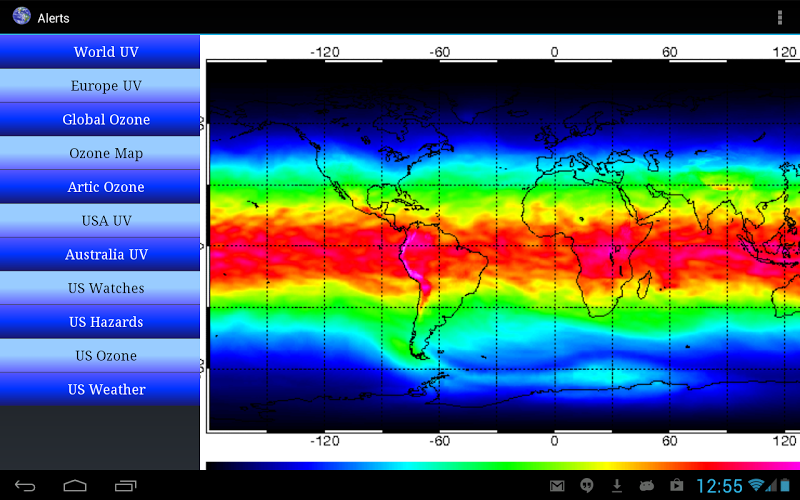Tap the world UV map image

click(503, 246)
